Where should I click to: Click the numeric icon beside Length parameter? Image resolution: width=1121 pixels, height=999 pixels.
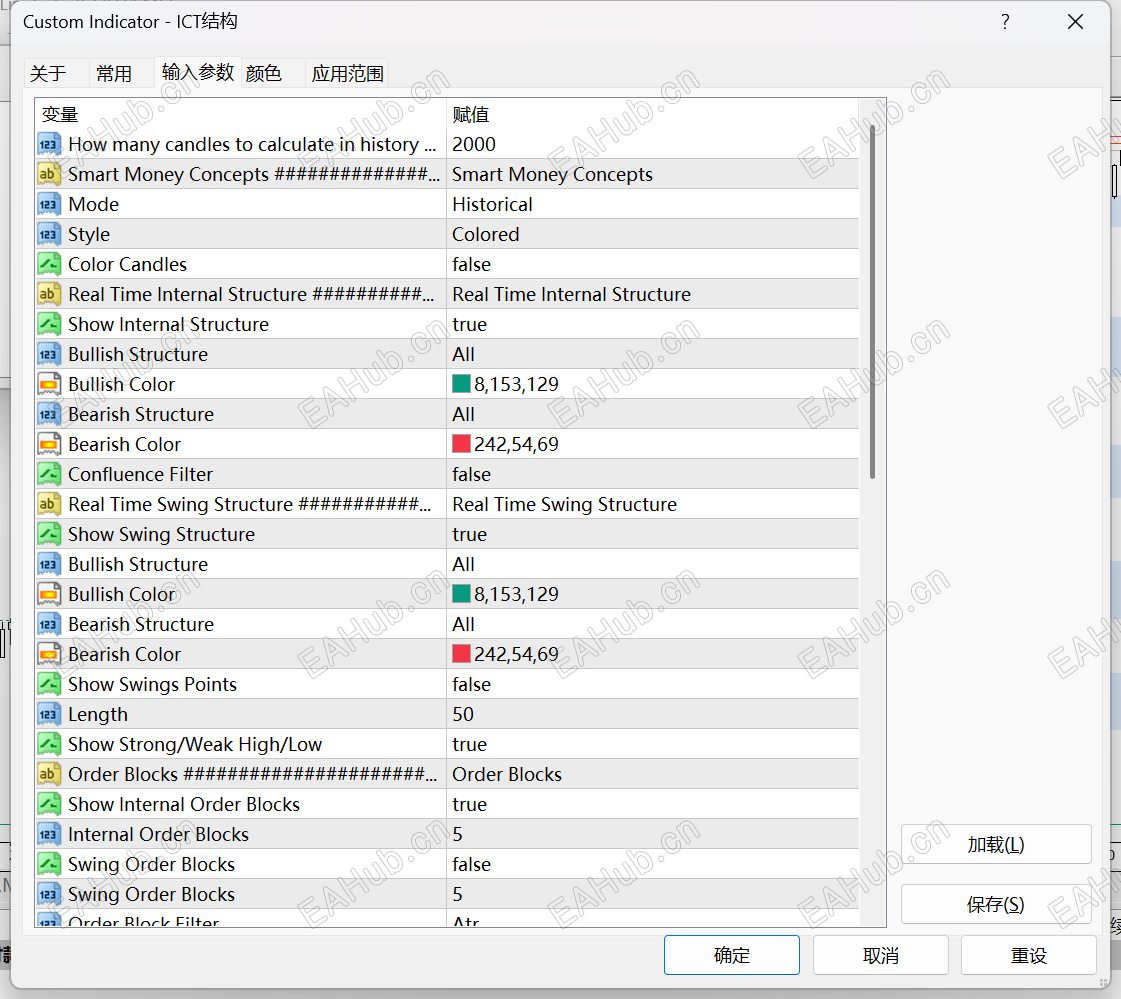50,714
